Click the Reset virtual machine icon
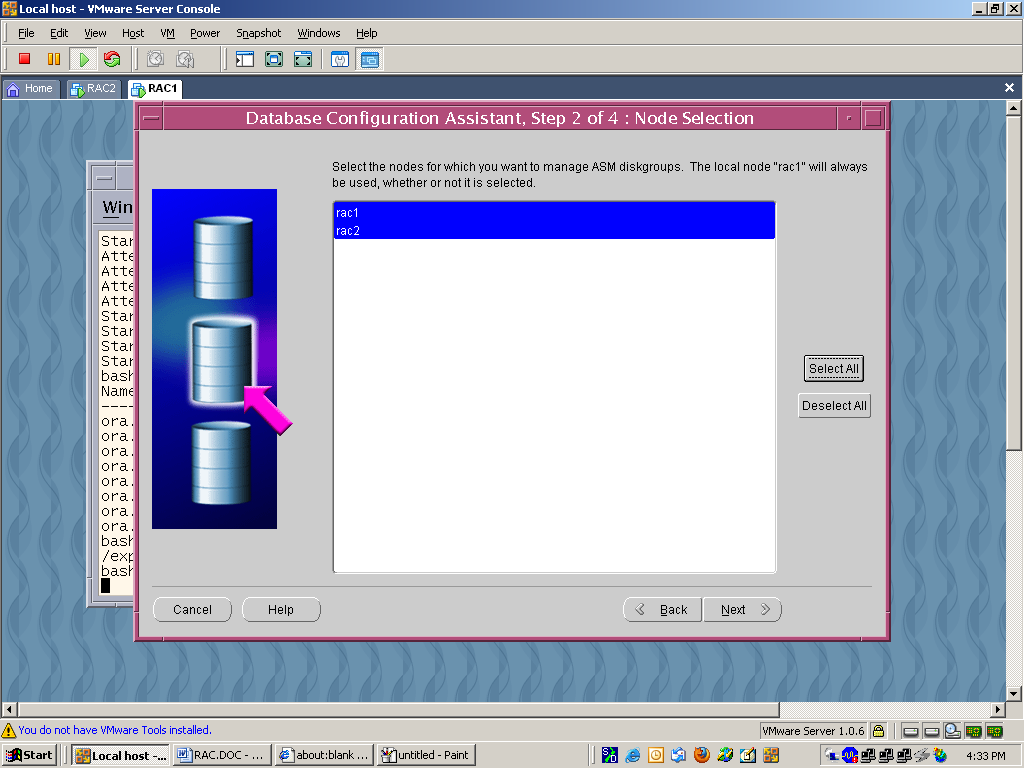Viewport: 1024px width, 768px height. [x=112, y=59]
